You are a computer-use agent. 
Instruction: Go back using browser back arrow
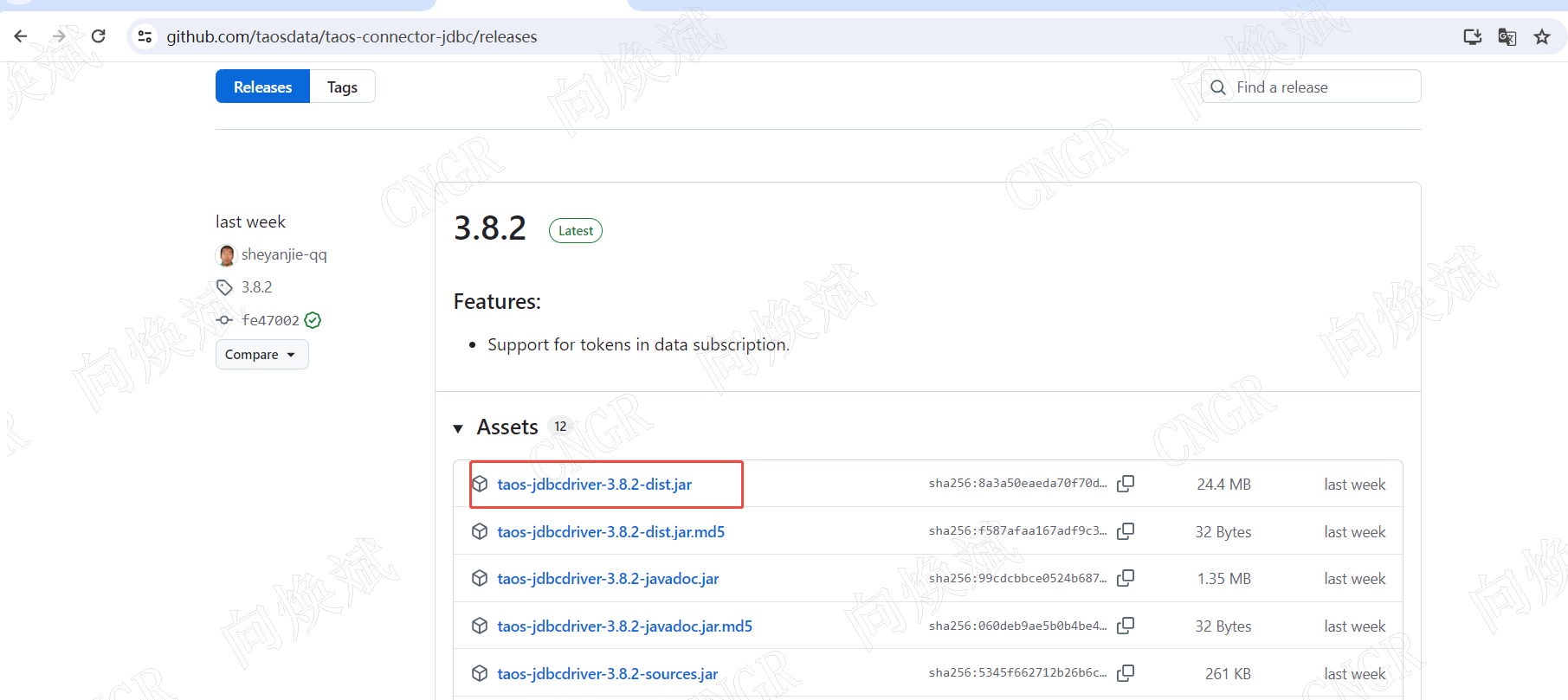tap(21, 36)
